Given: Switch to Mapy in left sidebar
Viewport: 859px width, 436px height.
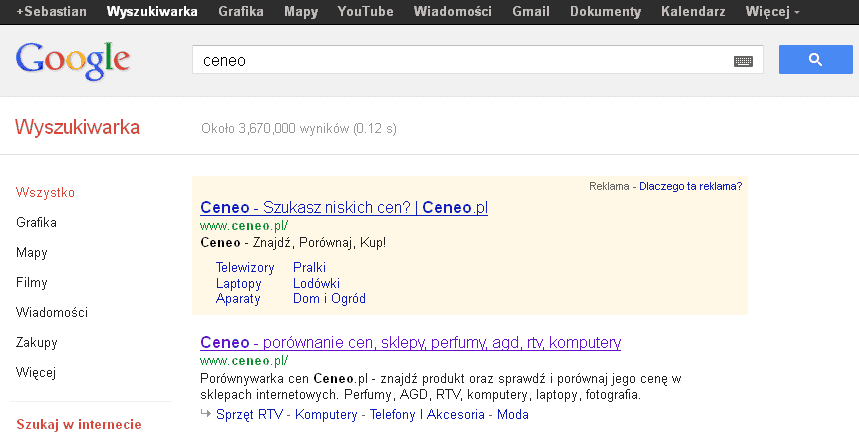Looking at the screenshot, I should 32,253.
